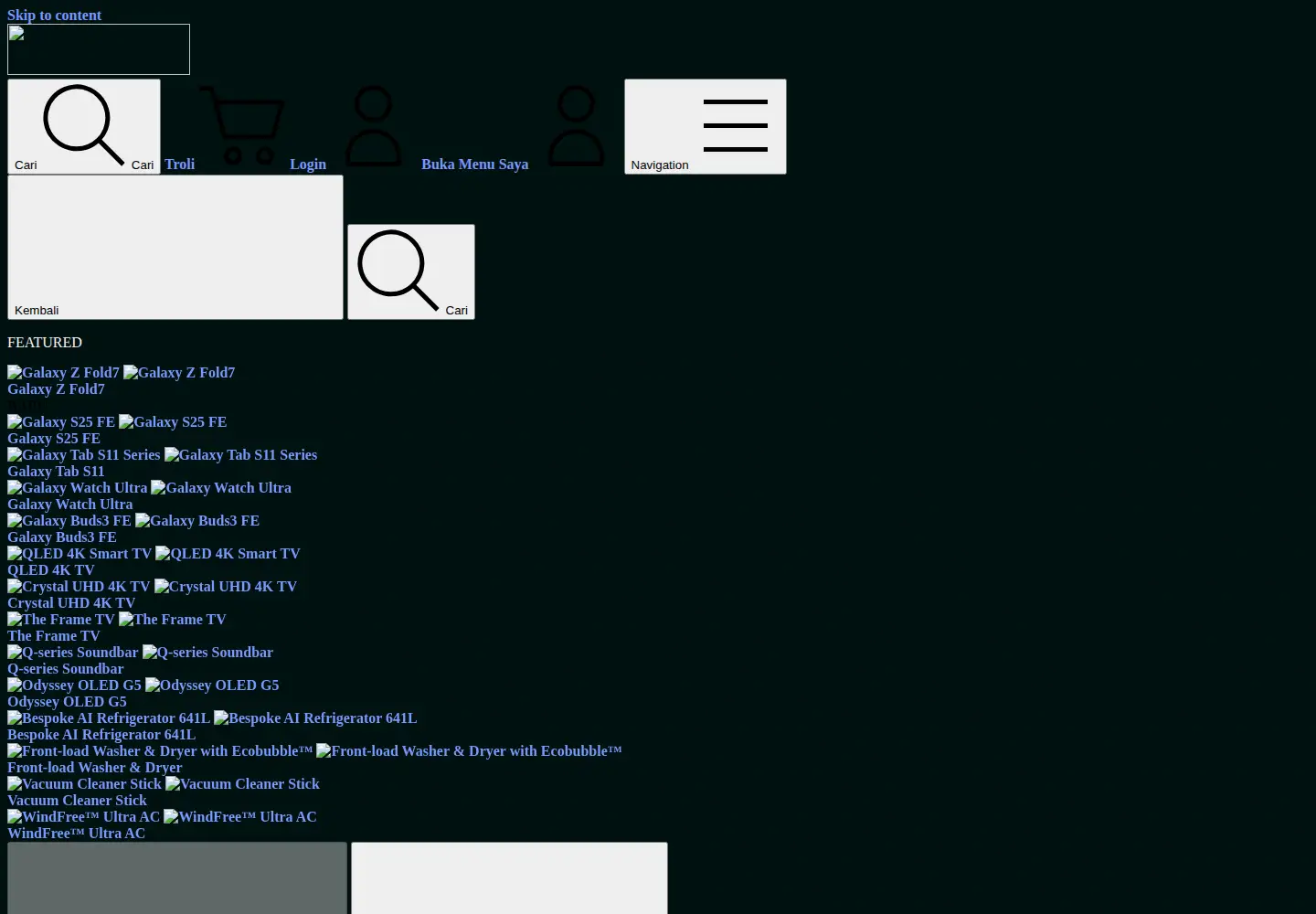Open WindFree™ Ultra AC text link
The width and height of the screenshot is (1316, 914).
tap(77, 834)
